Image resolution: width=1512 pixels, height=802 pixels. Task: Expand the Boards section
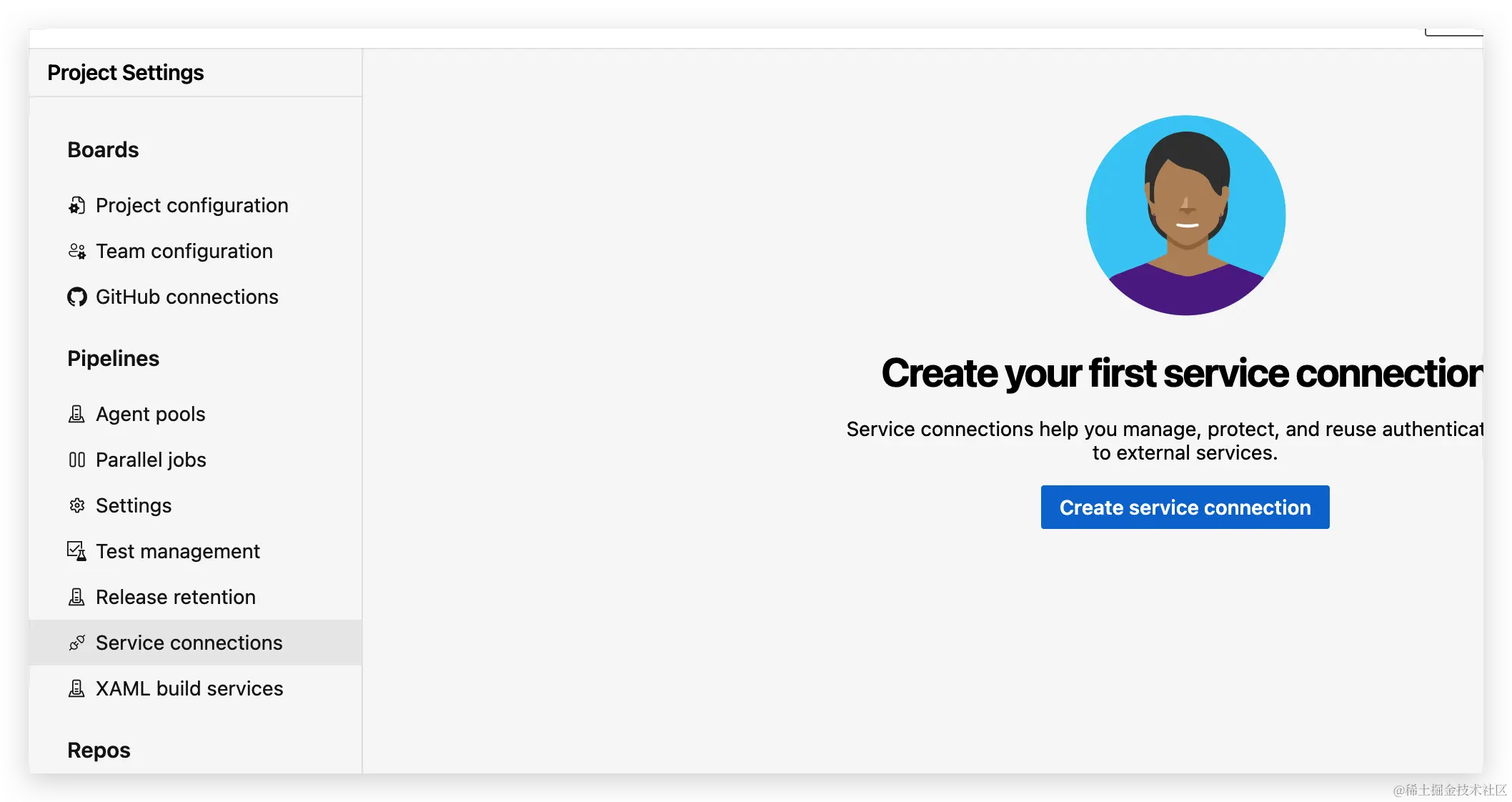102,149
